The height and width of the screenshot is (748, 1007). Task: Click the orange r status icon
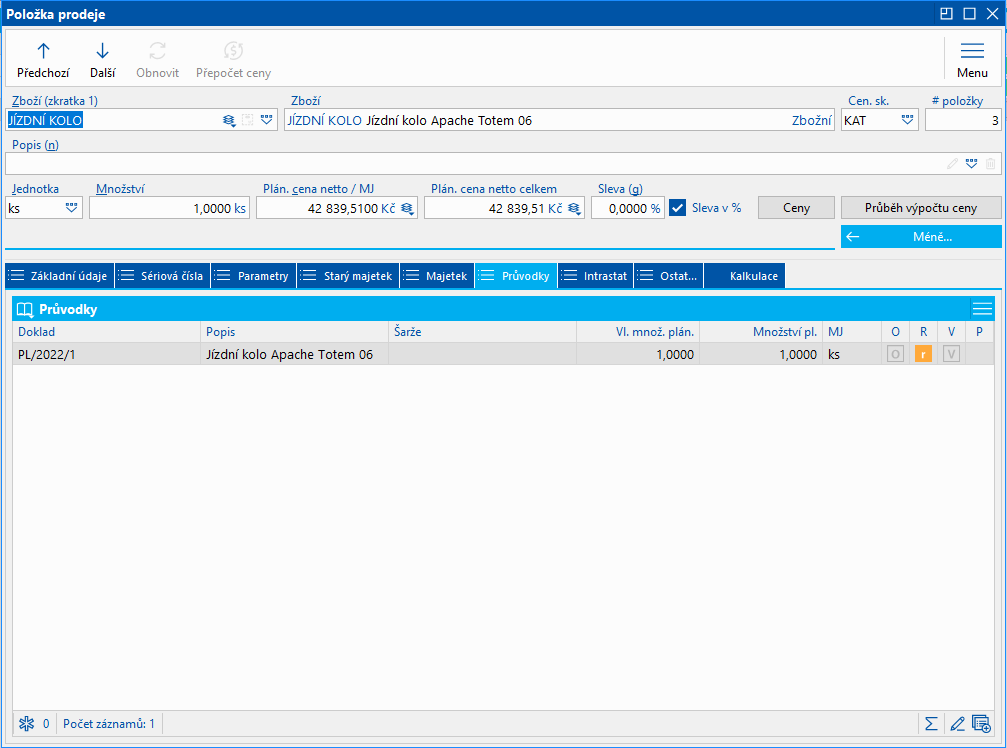(923, 354)
